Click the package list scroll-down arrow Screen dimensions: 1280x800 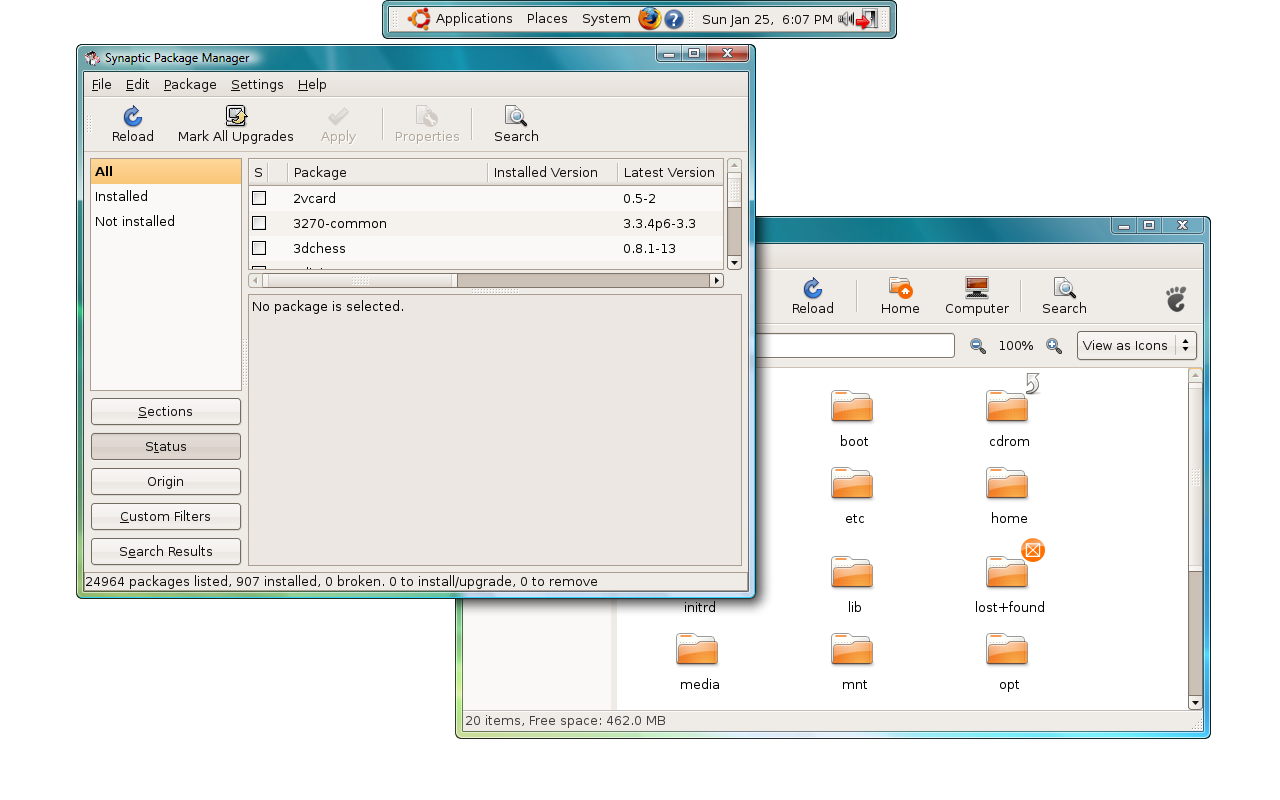click(x=734, y=263)
